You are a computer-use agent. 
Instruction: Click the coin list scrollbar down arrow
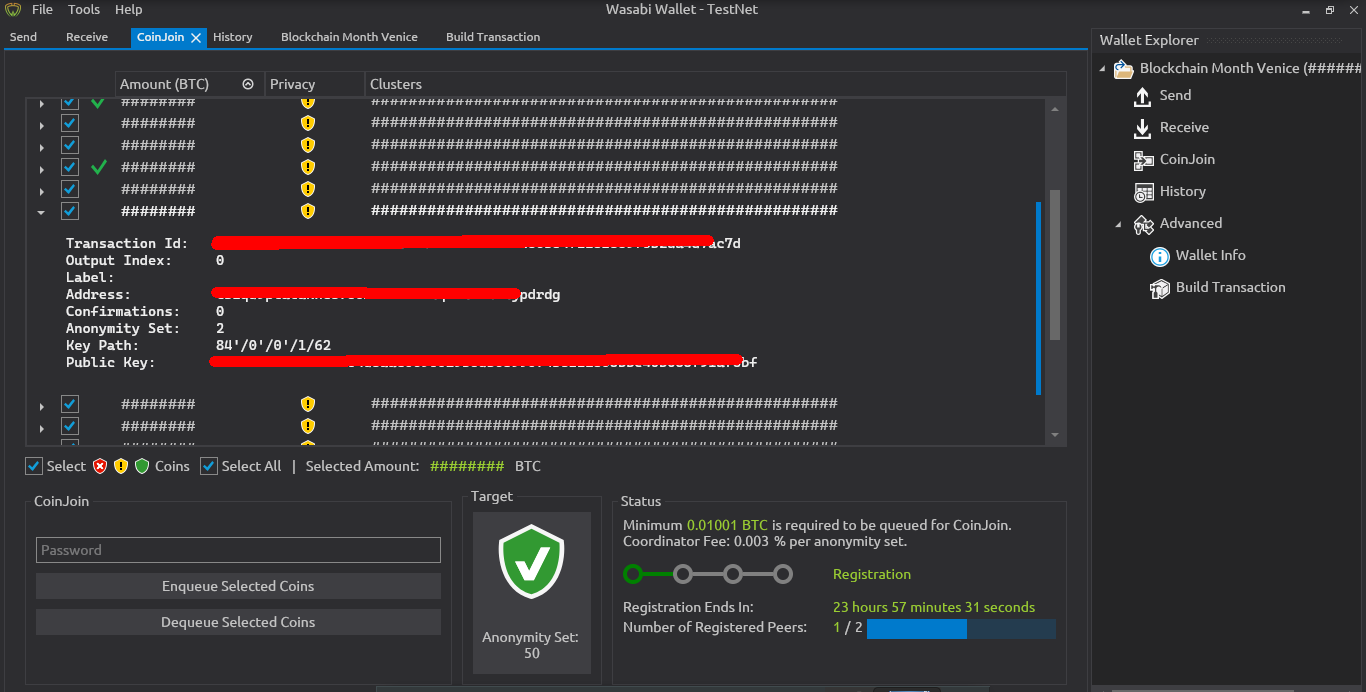pyautogui.click(x=1055, y=435)
